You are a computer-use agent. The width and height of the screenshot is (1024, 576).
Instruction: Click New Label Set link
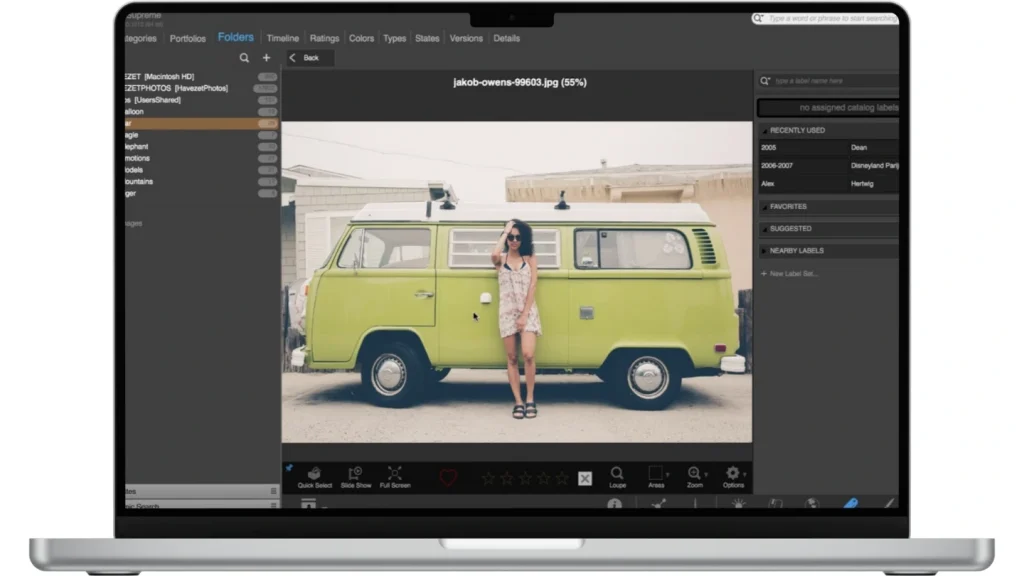(790, 273)
